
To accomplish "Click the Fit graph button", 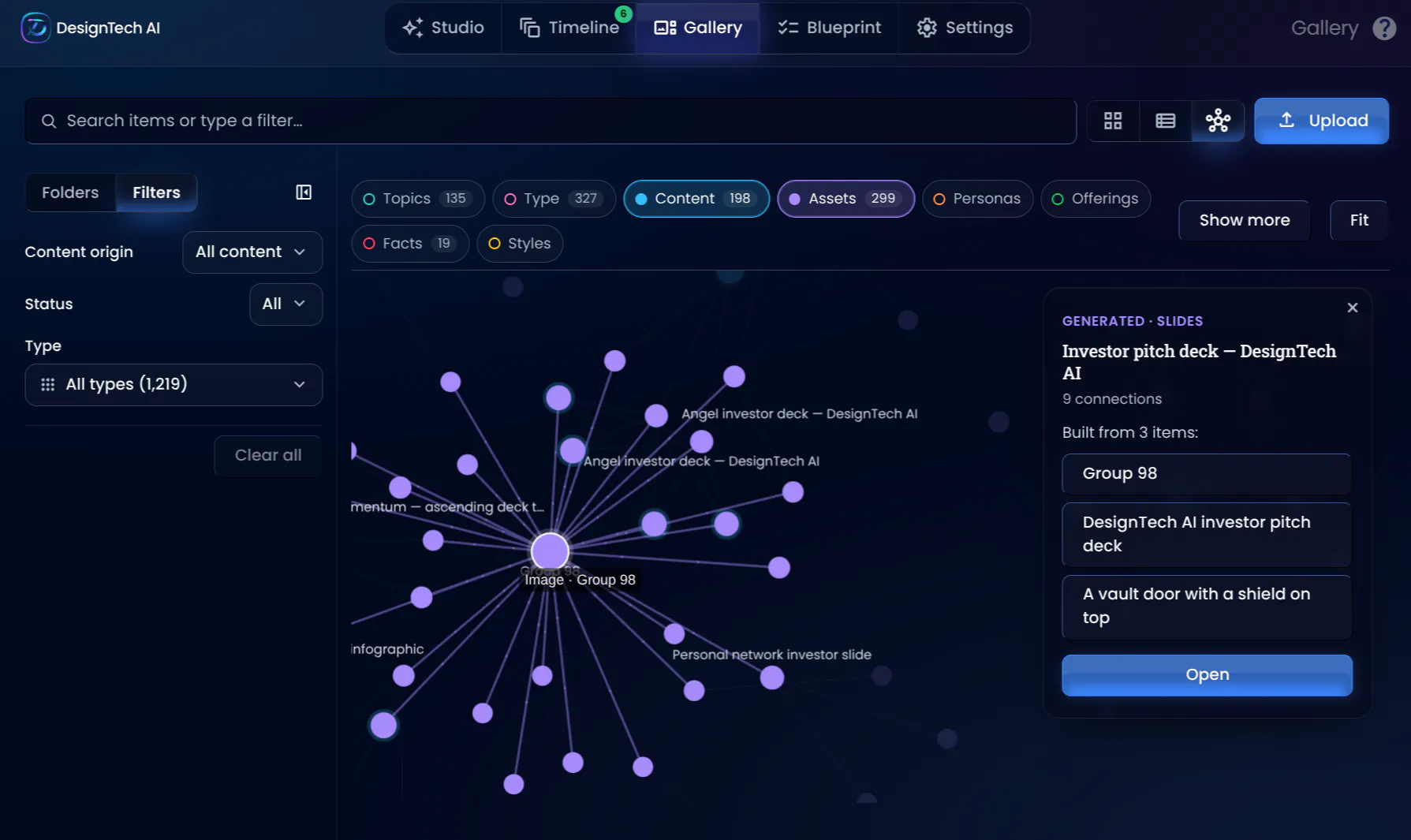I will [x=1359, y=221].
